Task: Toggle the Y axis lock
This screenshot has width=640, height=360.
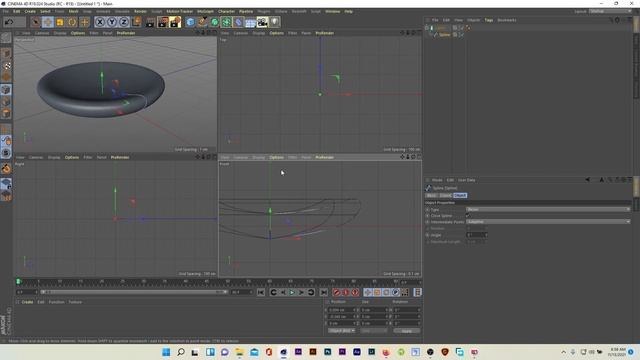Action: [112, 22]
